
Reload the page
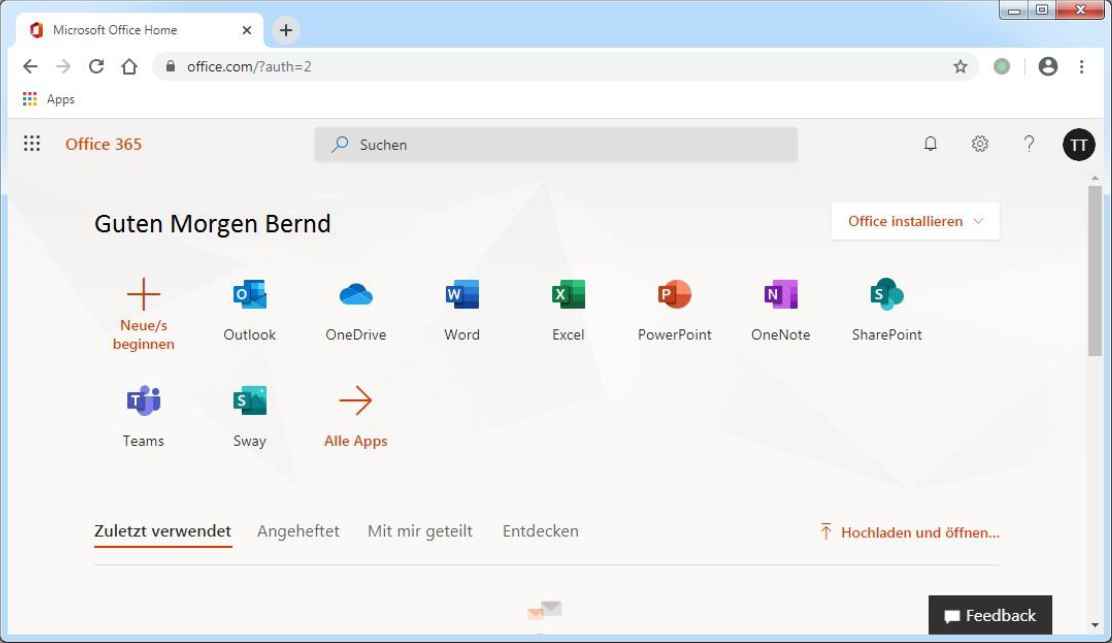[x=96, y=67]
